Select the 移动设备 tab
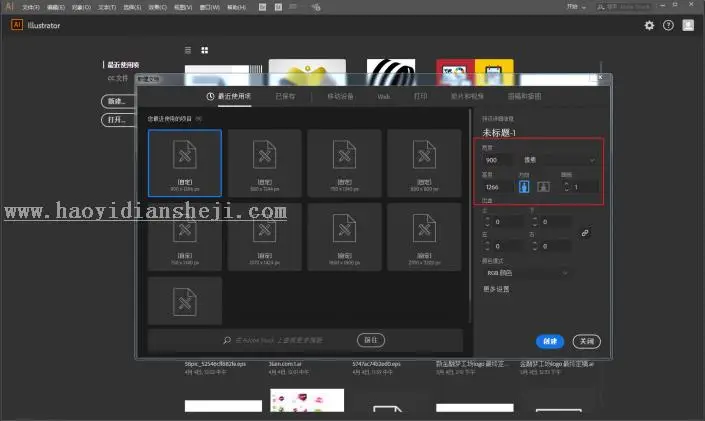 [x=340, y=96]
